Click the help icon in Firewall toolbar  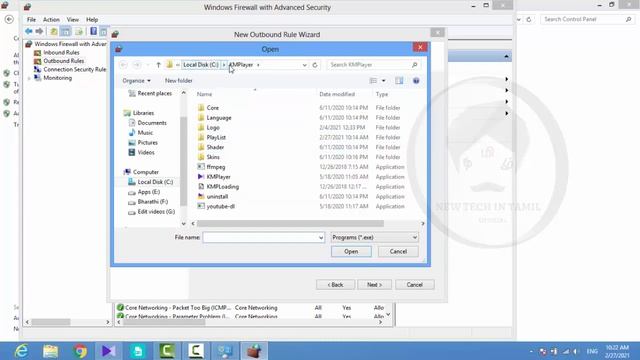click(x=93, y=31)
